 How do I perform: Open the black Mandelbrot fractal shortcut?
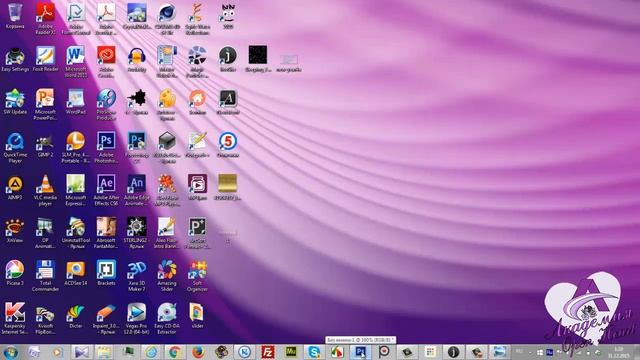(x=137, y=102)
